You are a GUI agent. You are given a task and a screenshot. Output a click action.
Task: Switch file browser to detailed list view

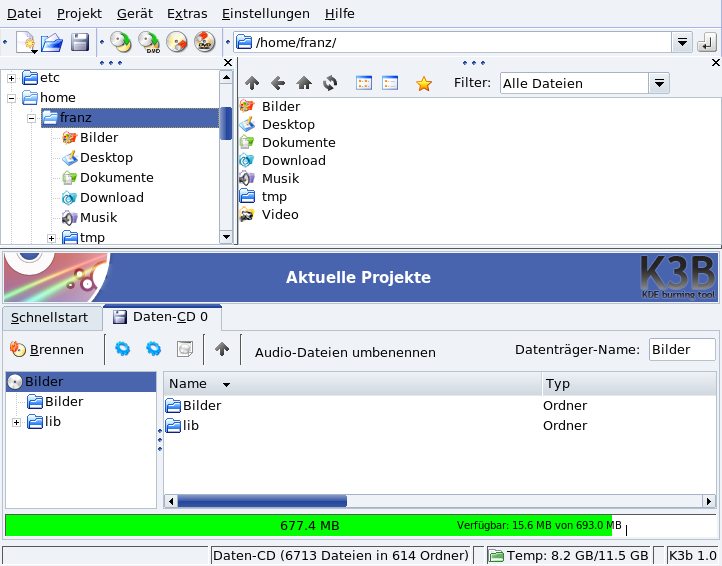pyautogui.click(x=390, y=83)
